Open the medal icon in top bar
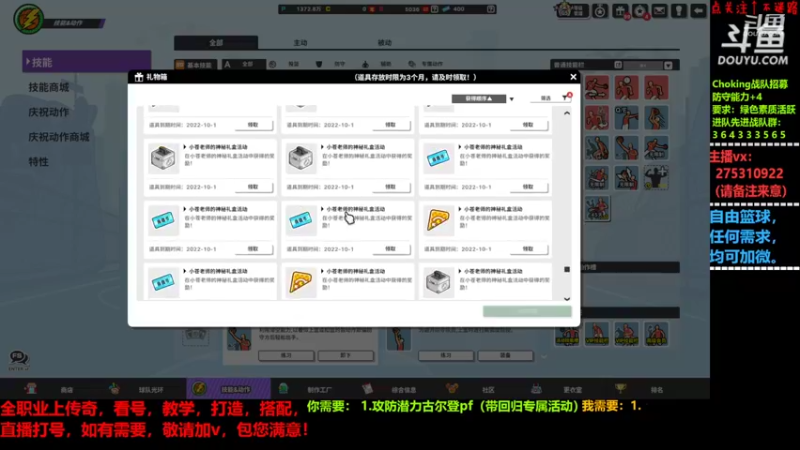 point(600,11)
